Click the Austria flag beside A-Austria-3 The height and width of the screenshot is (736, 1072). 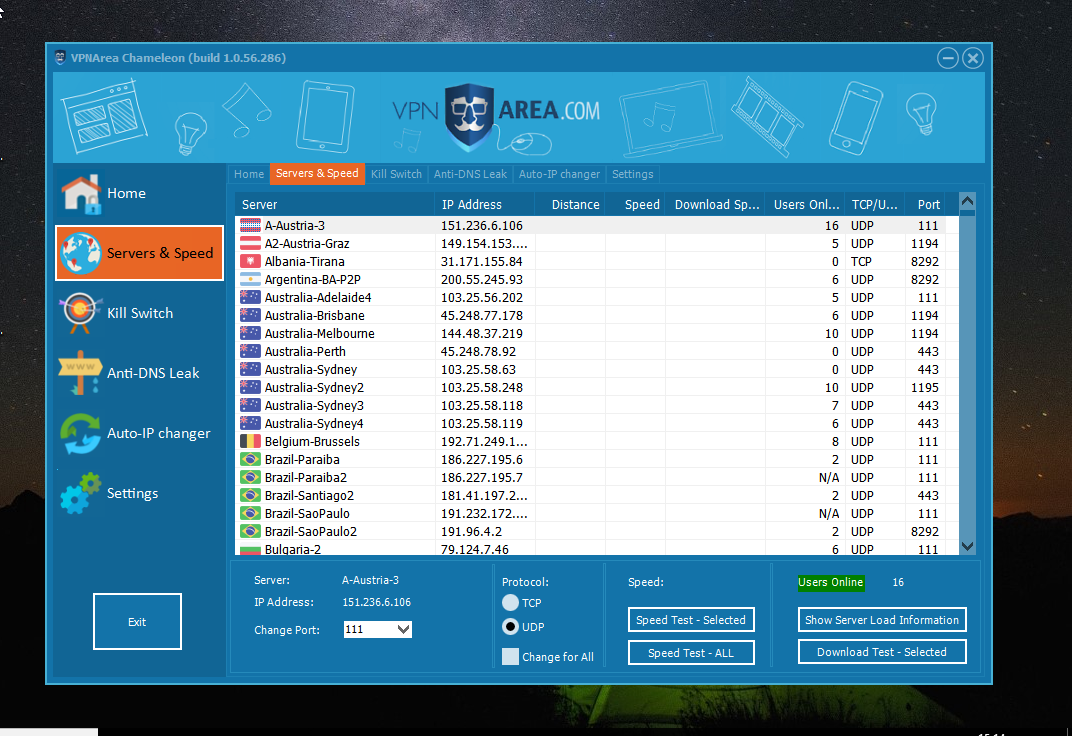250,226
